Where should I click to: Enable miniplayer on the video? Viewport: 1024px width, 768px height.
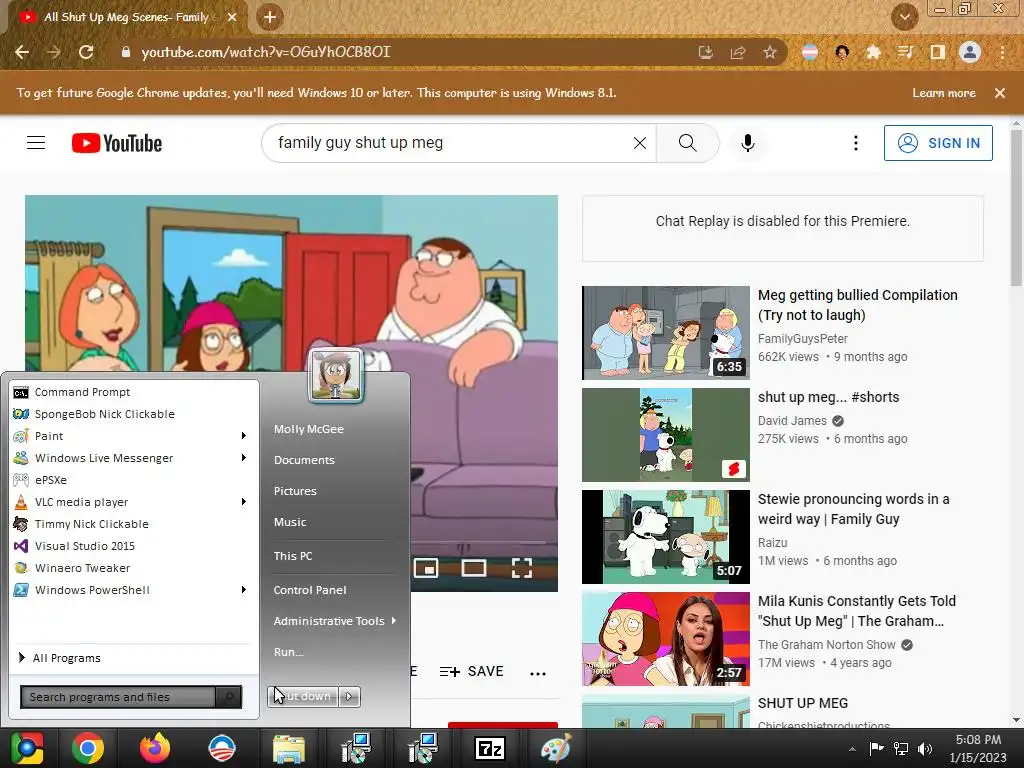(426, 568)
